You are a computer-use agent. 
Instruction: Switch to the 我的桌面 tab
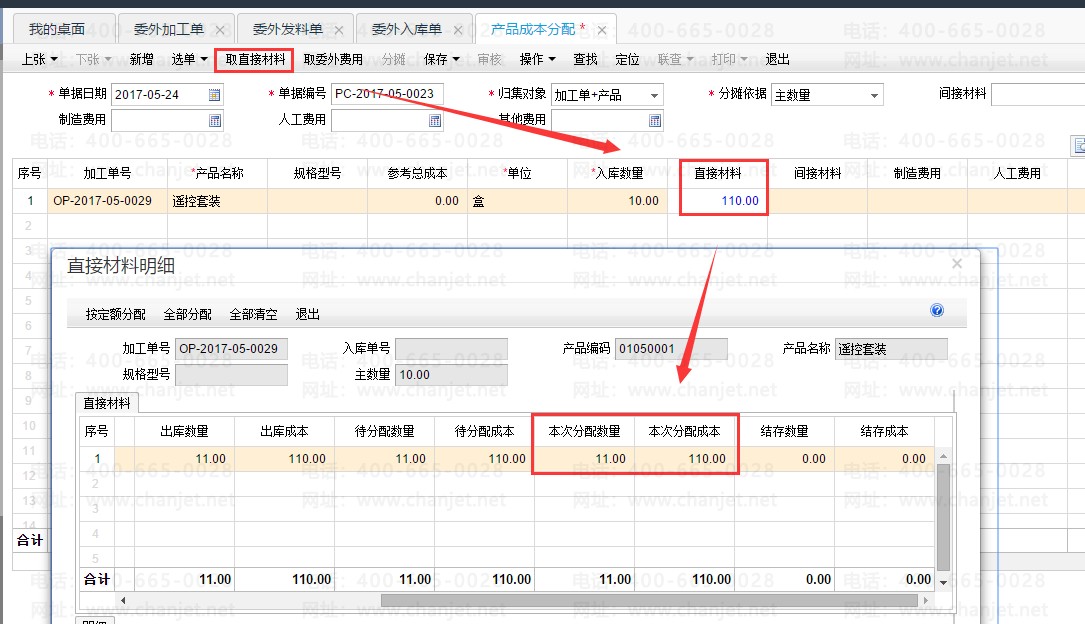(x=57, y=30)
